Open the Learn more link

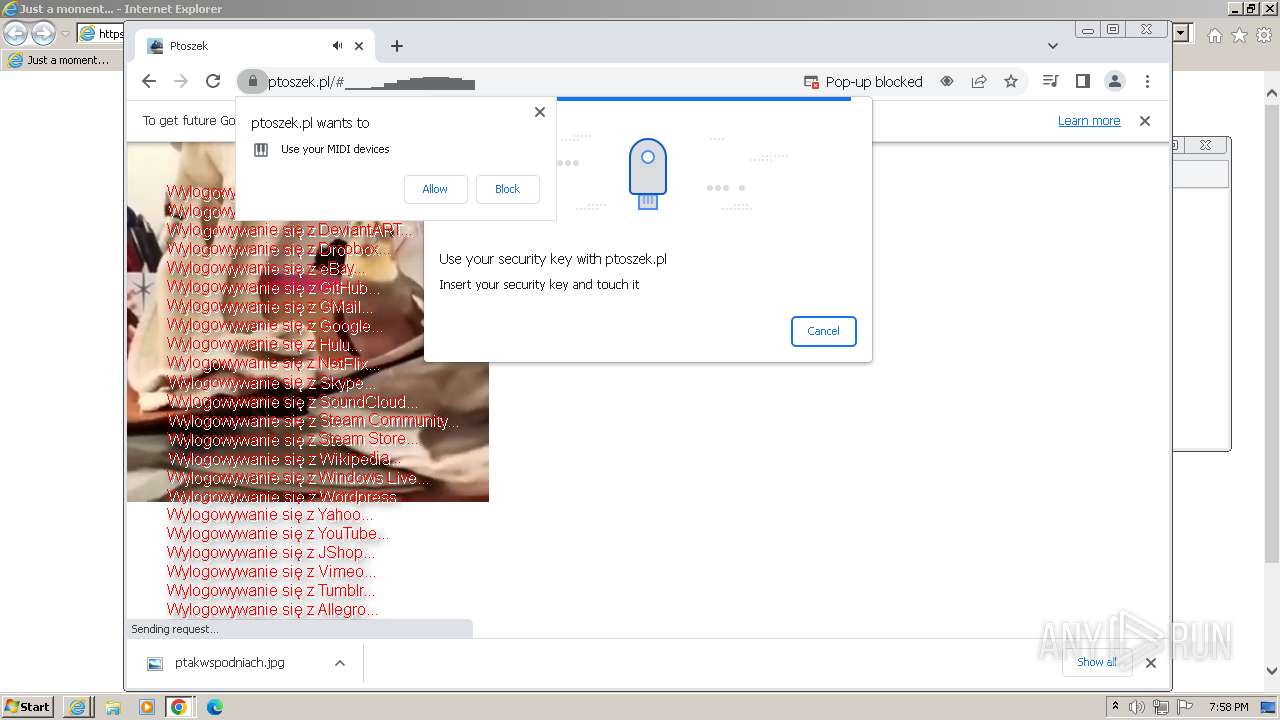click(1089, 121)
